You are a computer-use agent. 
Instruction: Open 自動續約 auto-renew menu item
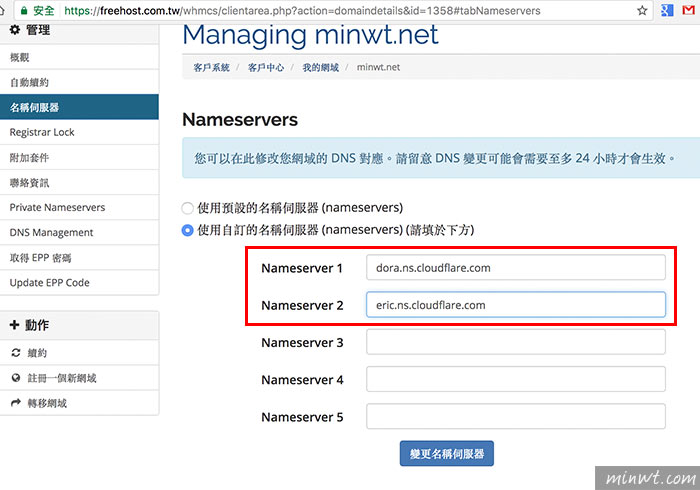click(79, 82)
